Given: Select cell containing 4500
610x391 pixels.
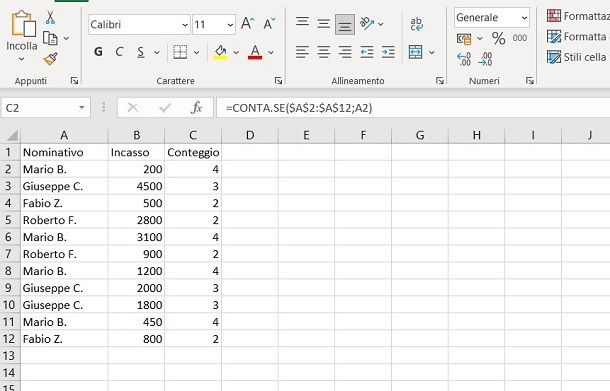Looking at the screenshot, I should pos(136,186).
